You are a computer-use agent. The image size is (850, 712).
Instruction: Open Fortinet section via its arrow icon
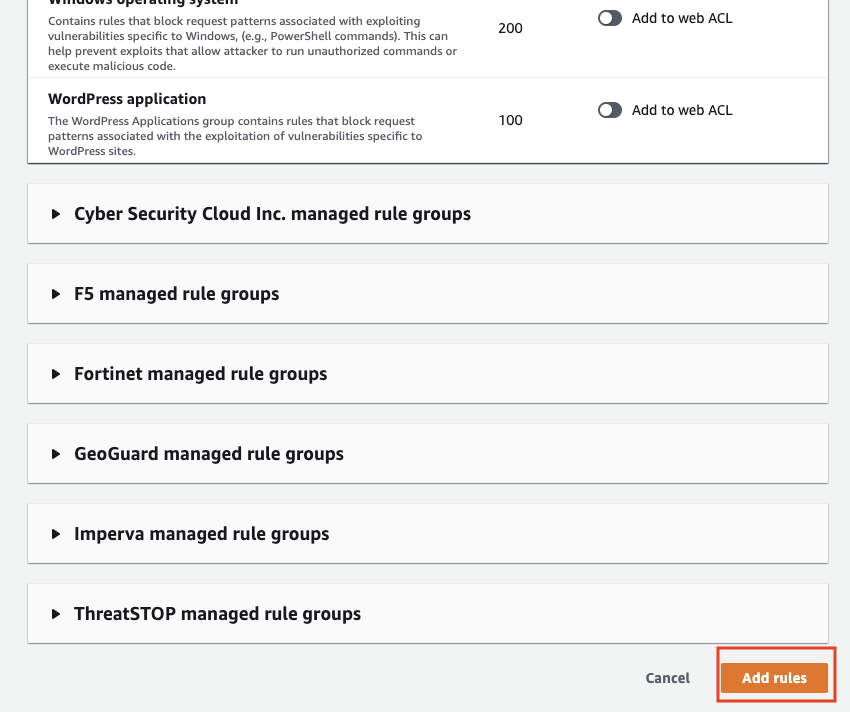click(x=56, y=374)
